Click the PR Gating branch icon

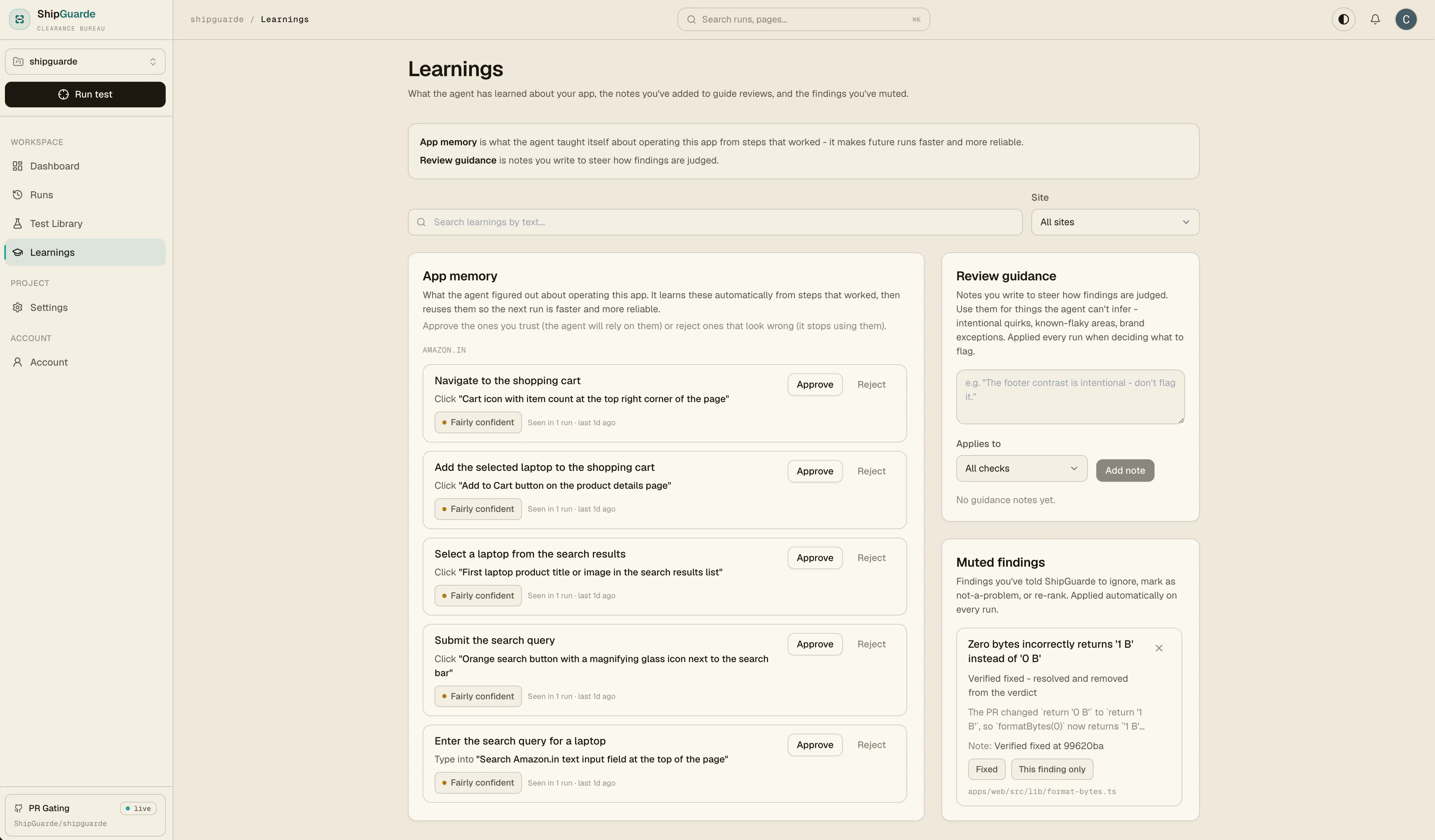pos(18,808)
